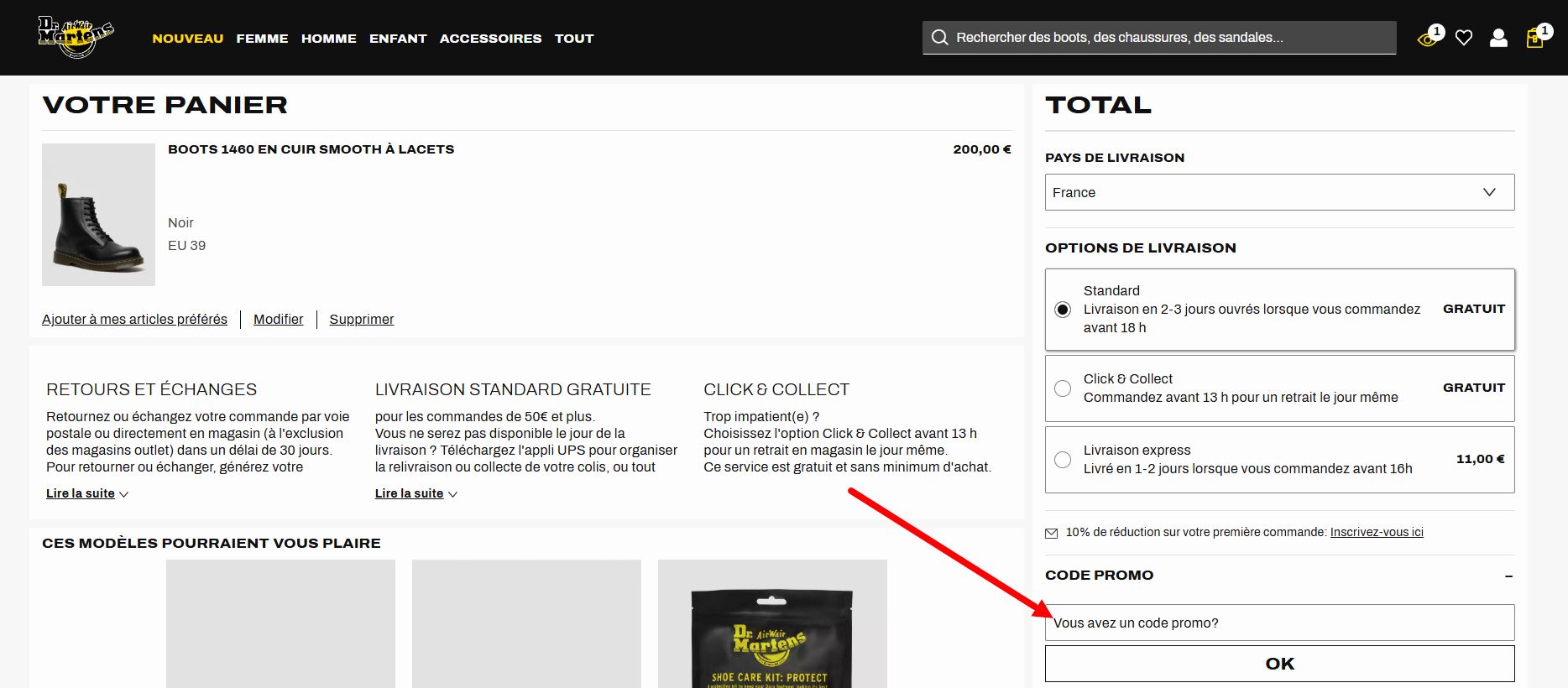Click the Options de Livraison label

tap(1141, 248)
